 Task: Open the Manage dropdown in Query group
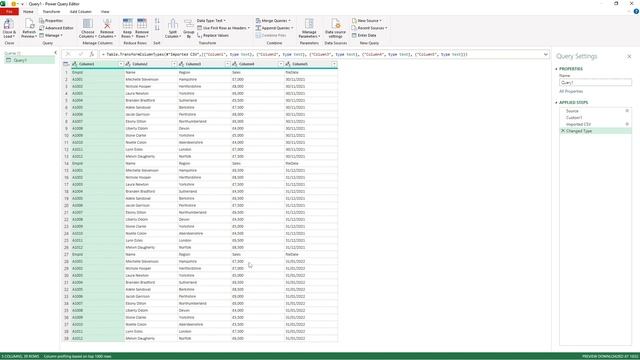click(51, 36)
